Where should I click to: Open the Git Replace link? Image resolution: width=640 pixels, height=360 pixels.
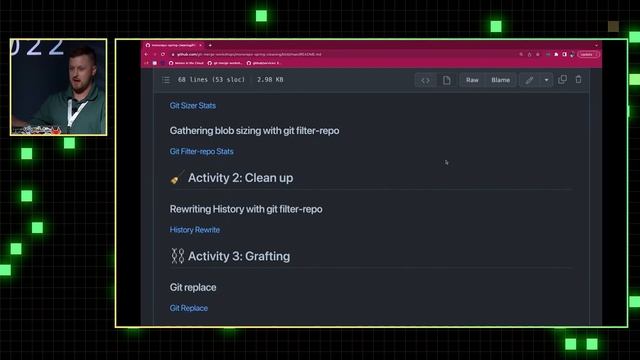click(189, 308)
